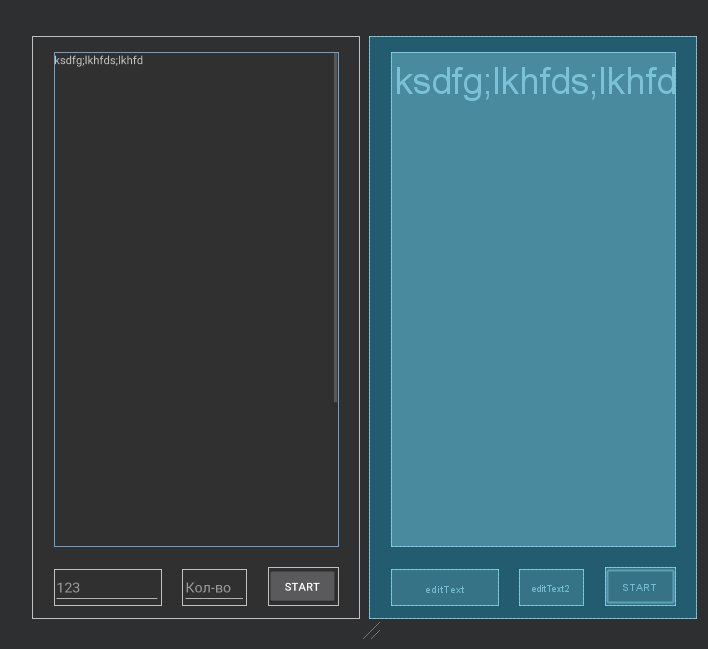Click the vertical scrollbar in design text view
Image resolution: width=708 pixels, height=649 pixels.
coord(335,228)
